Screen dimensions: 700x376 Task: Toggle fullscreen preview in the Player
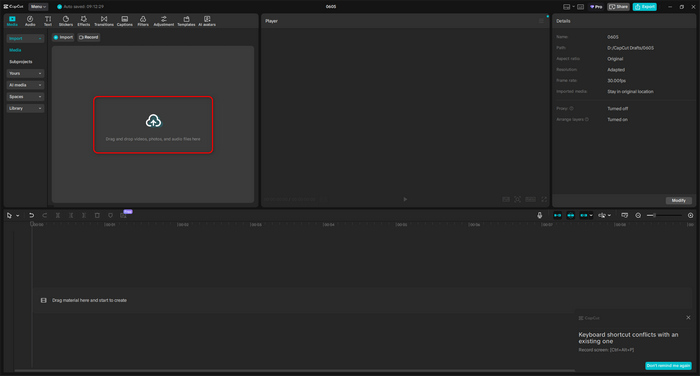point(544,199)
